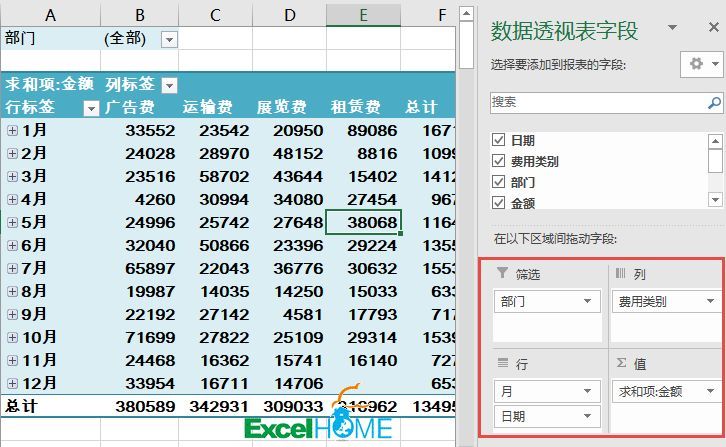Open the 行标签 filter dropdown
Viewport: 726px width, 447px height.
point(91,108)
